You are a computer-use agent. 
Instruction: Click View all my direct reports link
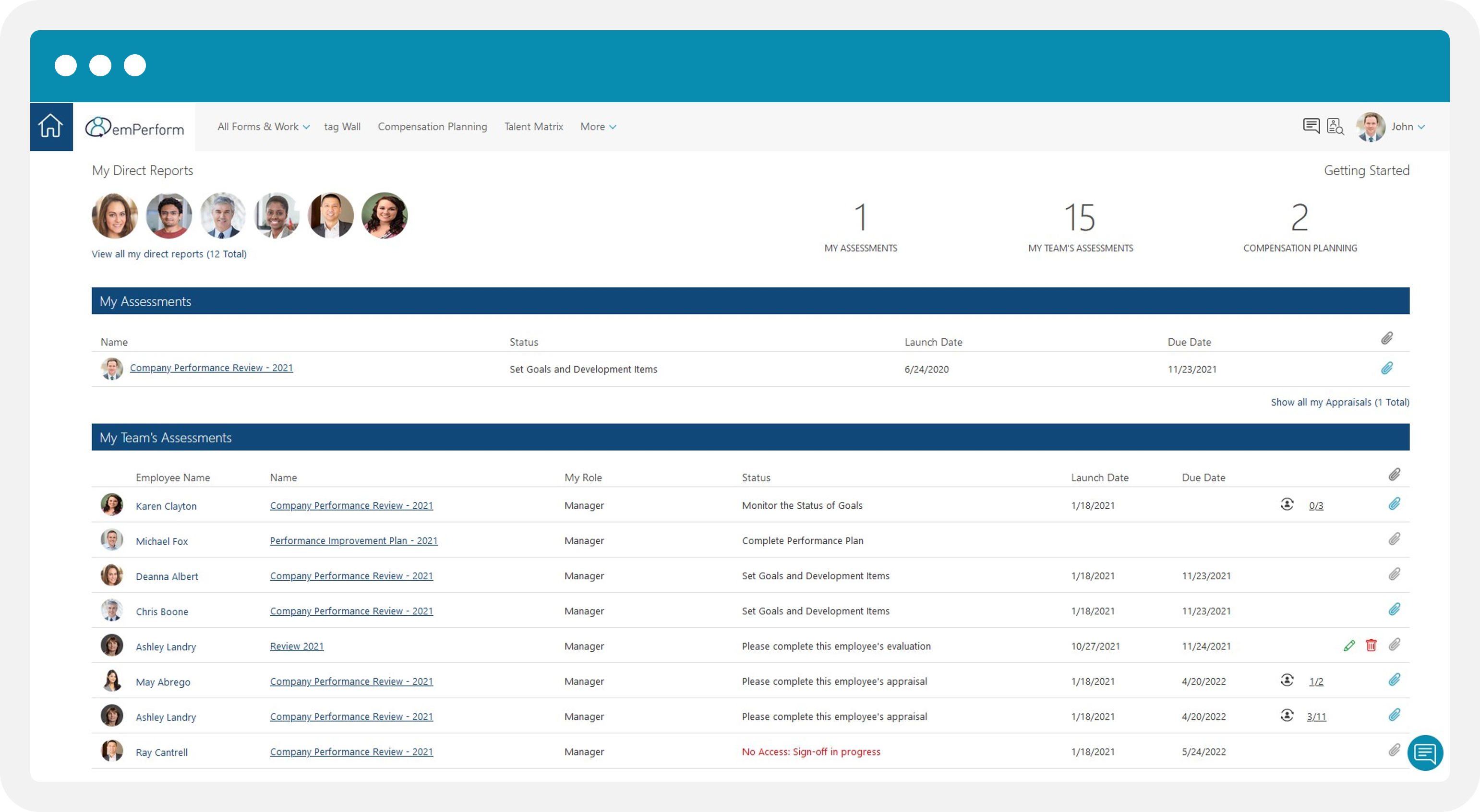click(169, 253)
